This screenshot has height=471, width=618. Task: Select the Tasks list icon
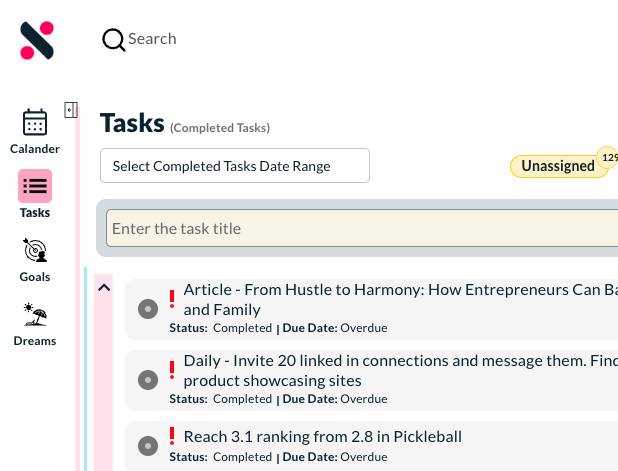pos(35,186)
